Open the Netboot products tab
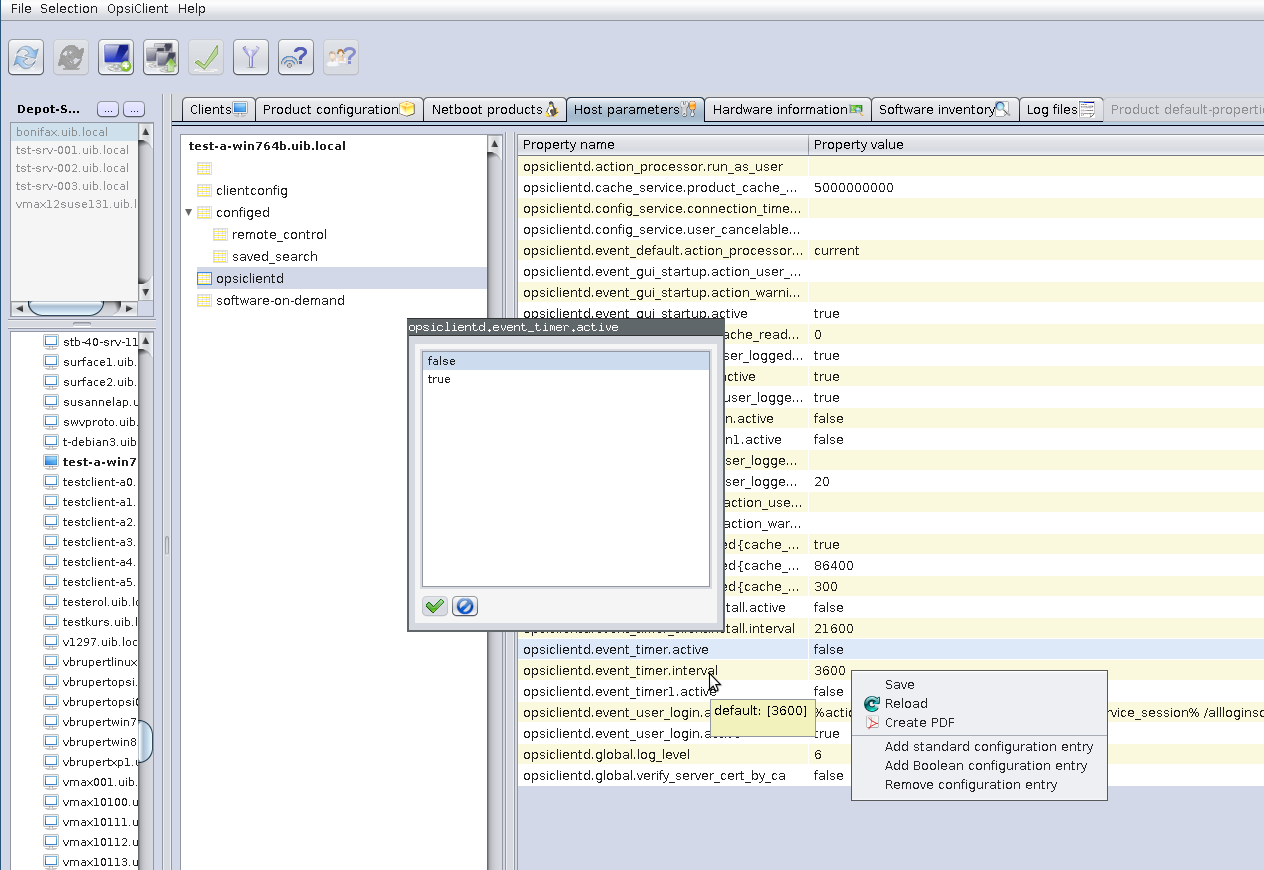Screen dimensions: 1264x870 point(494,110)
